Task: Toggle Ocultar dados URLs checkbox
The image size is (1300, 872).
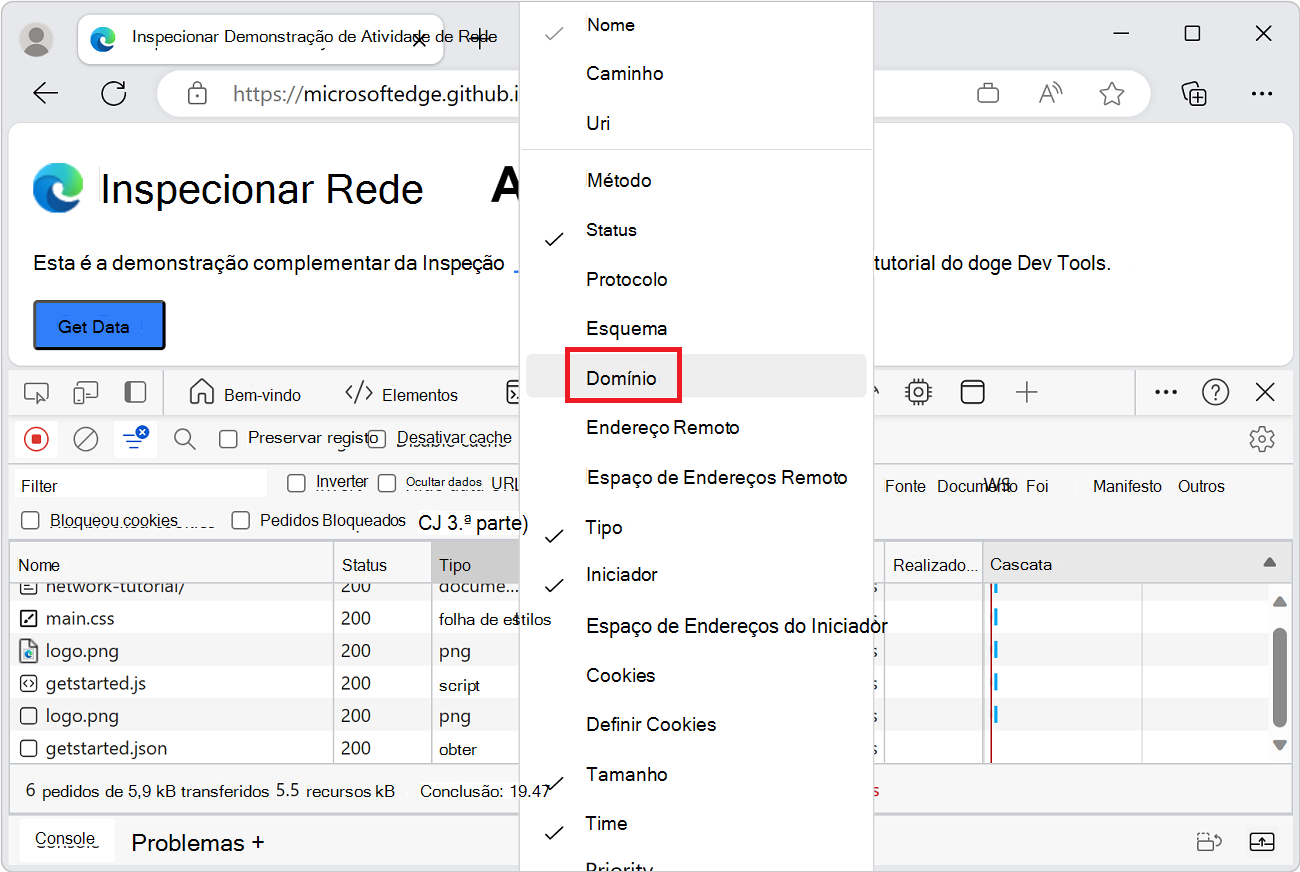Action: tap(387, 483)
